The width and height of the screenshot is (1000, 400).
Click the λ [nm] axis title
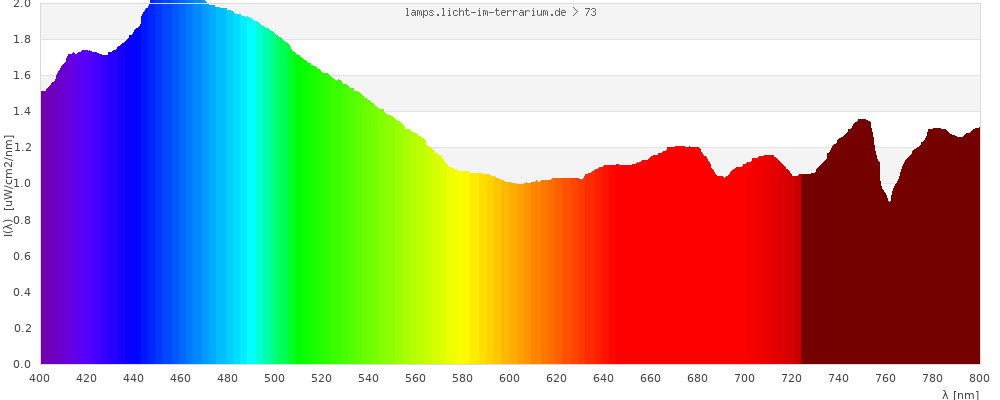pos(960,394)
